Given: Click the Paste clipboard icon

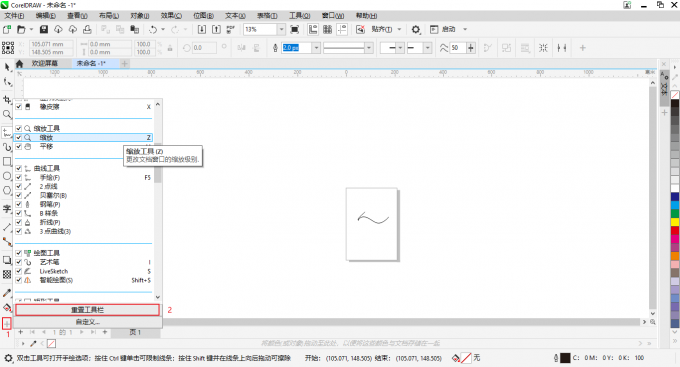Looking at the screenshot, I should click(135, 29).
